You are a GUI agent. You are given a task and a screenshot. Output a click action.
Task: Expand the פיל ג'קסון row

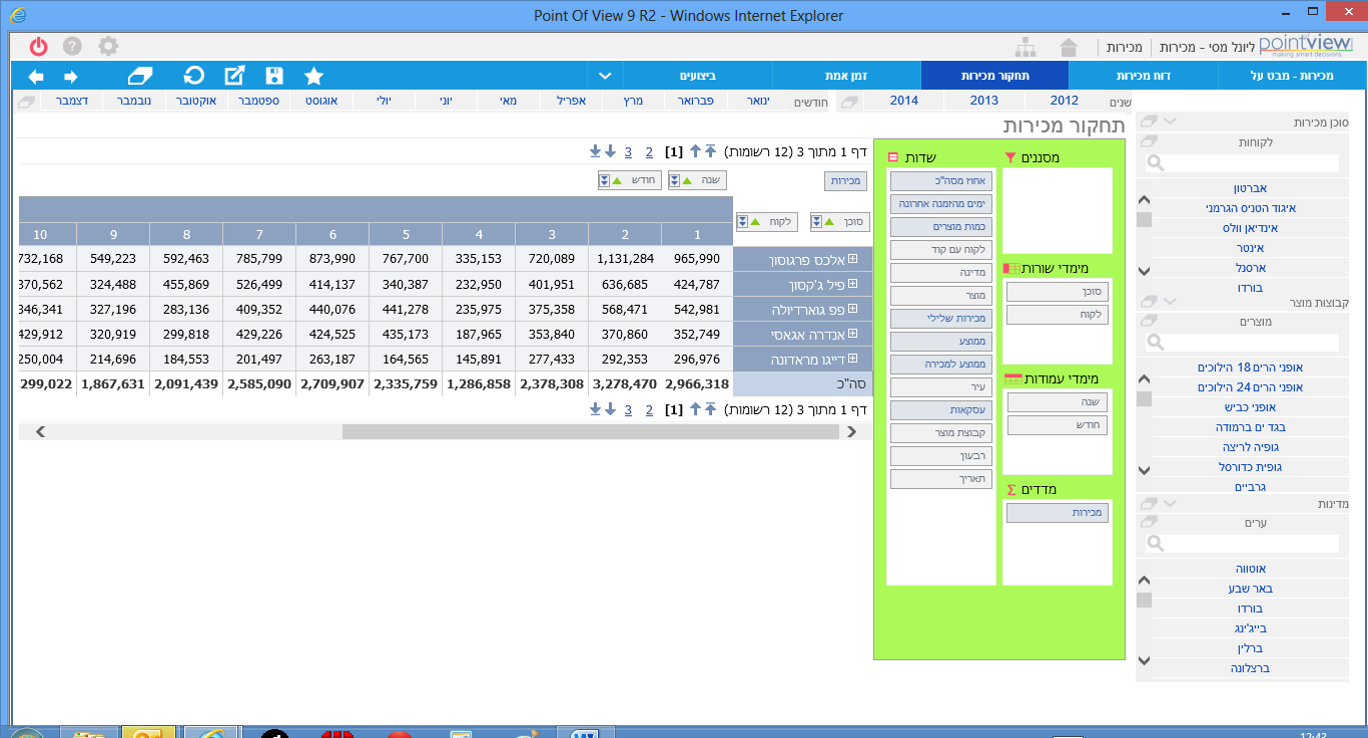pyautogui.click(x=853, y=284)
